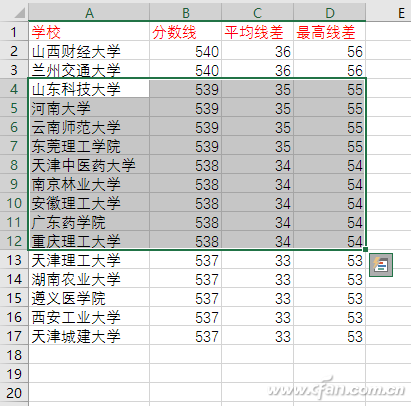
Task: Open the Quick Analysis button
Action: (x=381, y=265)
